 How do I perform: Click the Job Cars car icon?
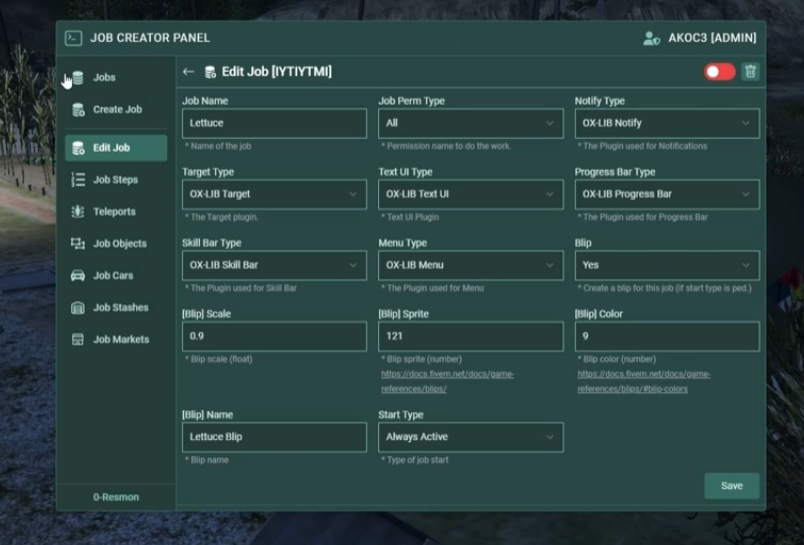pyautogui.click(x=78, y=275)
